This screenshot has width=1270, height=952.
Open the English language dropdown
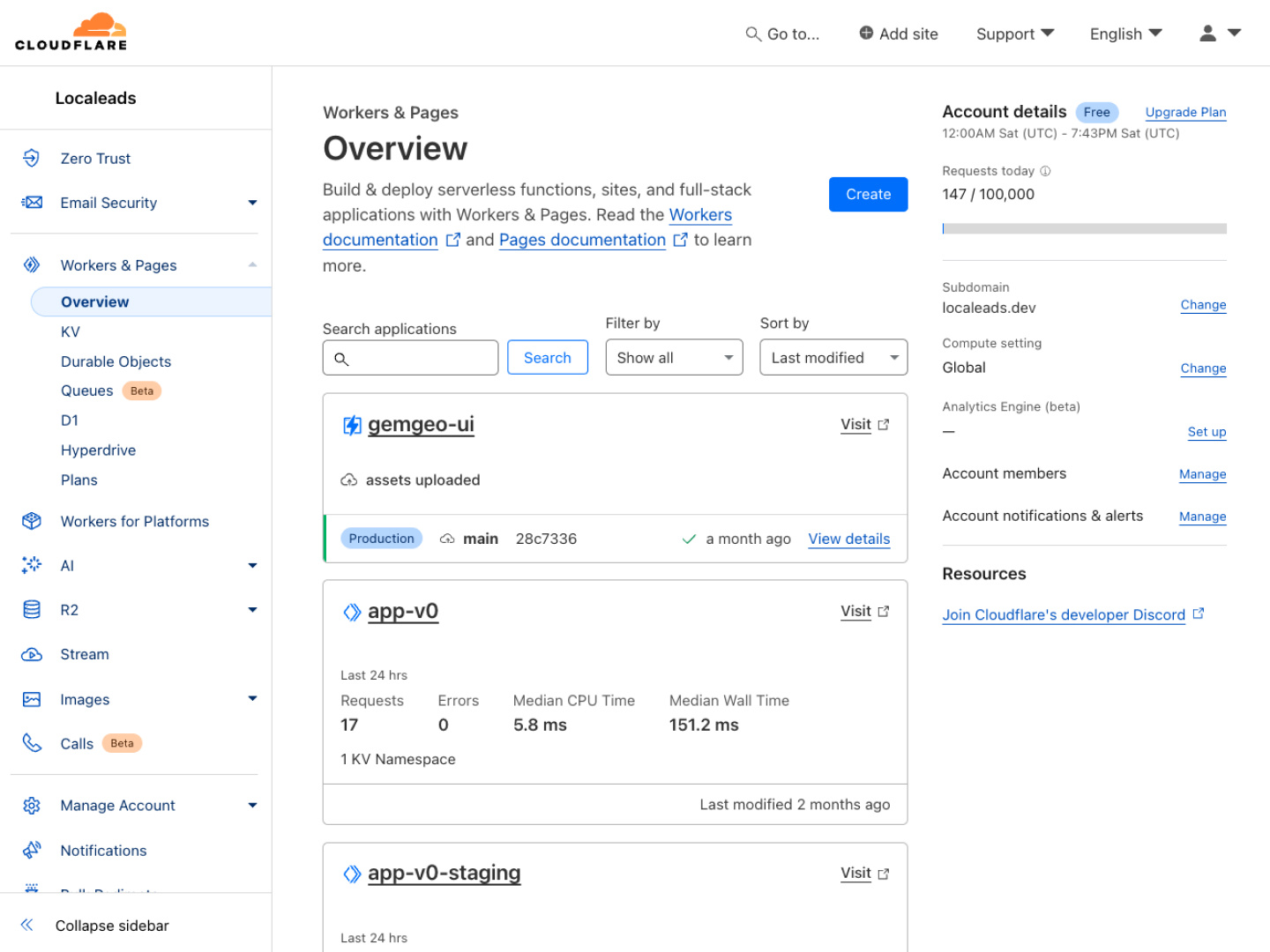click(1125, 33)
